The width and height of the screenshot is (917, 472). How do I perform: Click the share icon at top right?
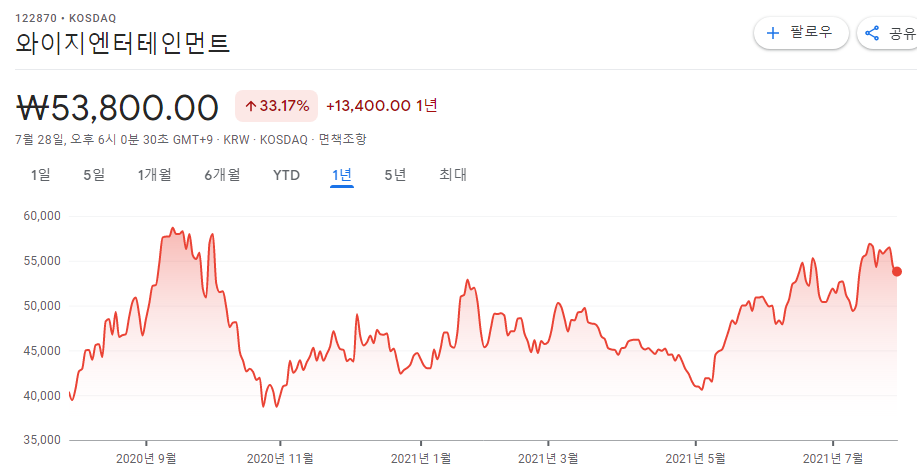coord(872,33)
